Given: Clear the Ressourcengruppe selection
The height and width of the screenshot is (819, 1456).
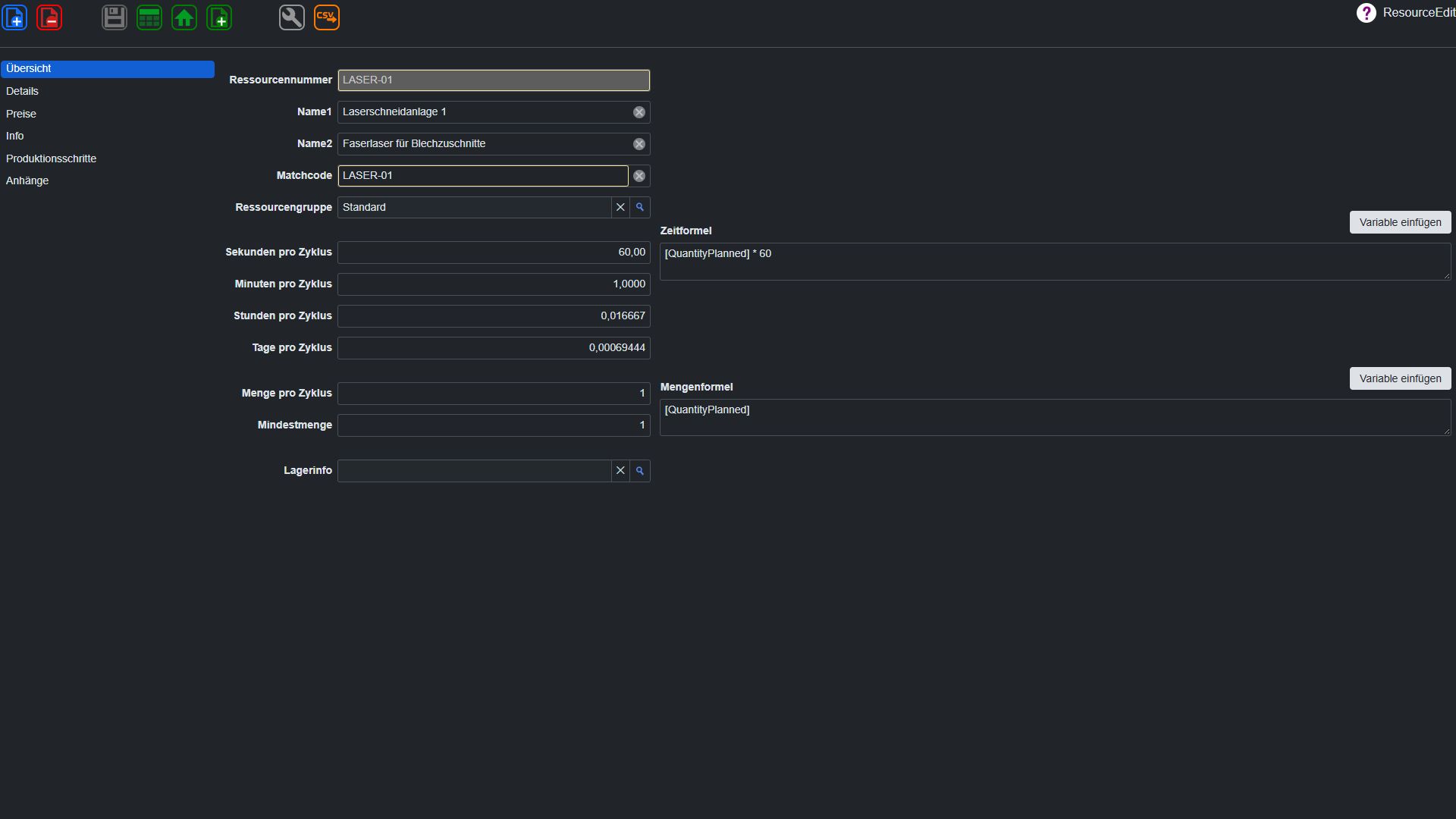Looking at the screenshot, I should pos(620,207).
